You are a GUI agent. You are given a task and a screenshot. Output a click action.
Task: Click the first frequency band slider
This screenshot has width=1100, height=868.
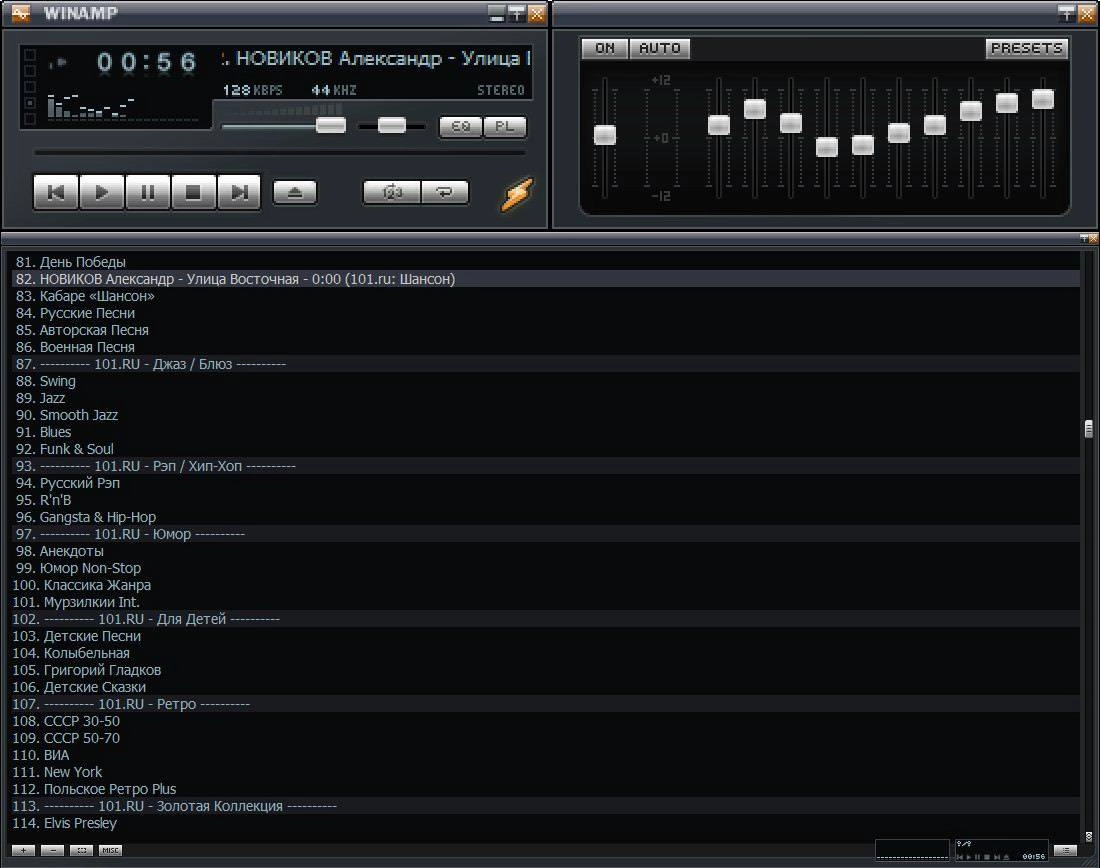click(719, 126)
